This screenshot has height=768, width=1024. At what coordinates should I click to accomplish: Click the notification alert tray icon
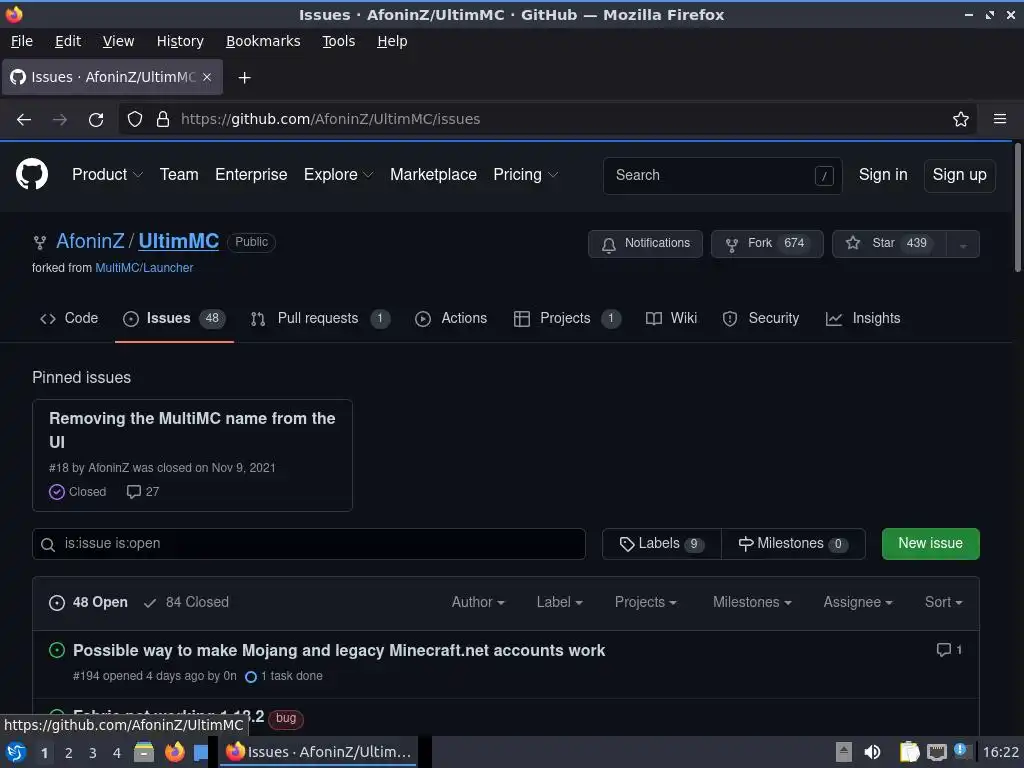(x=960, y=750)
